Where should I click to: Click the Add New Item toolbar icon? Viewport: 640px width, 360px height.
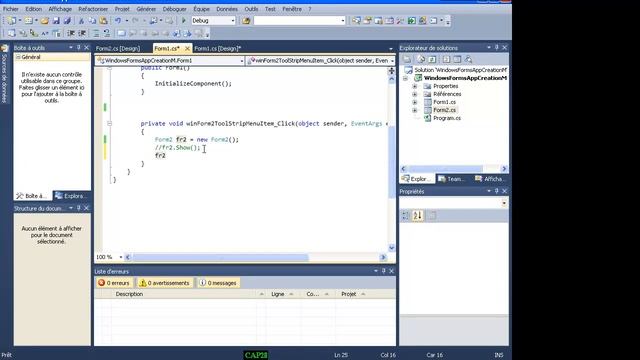point(28,20)
